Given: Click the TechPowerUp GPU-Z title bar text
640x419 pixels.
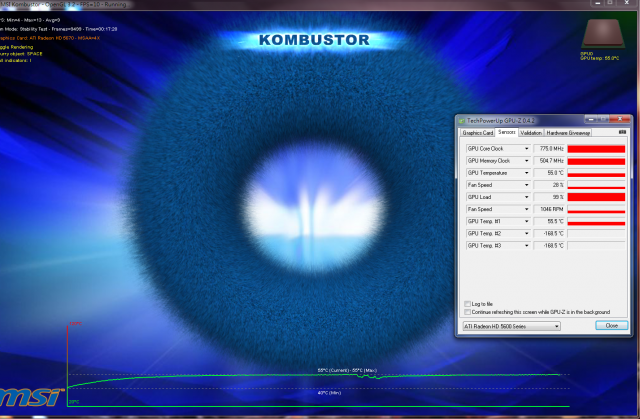Looking at the screenshot, I should 500,121.
